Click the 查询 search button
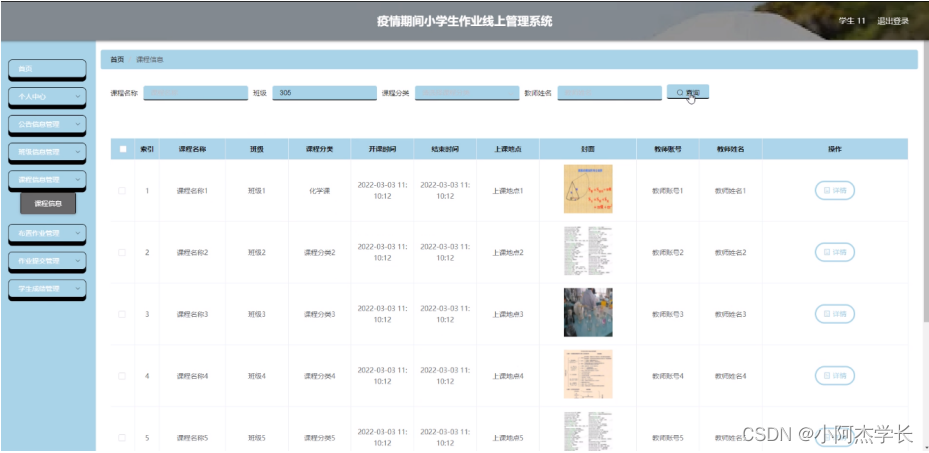The width and height of the screenshot is (929, 453). pyautogui.click(x=688, y=92)
